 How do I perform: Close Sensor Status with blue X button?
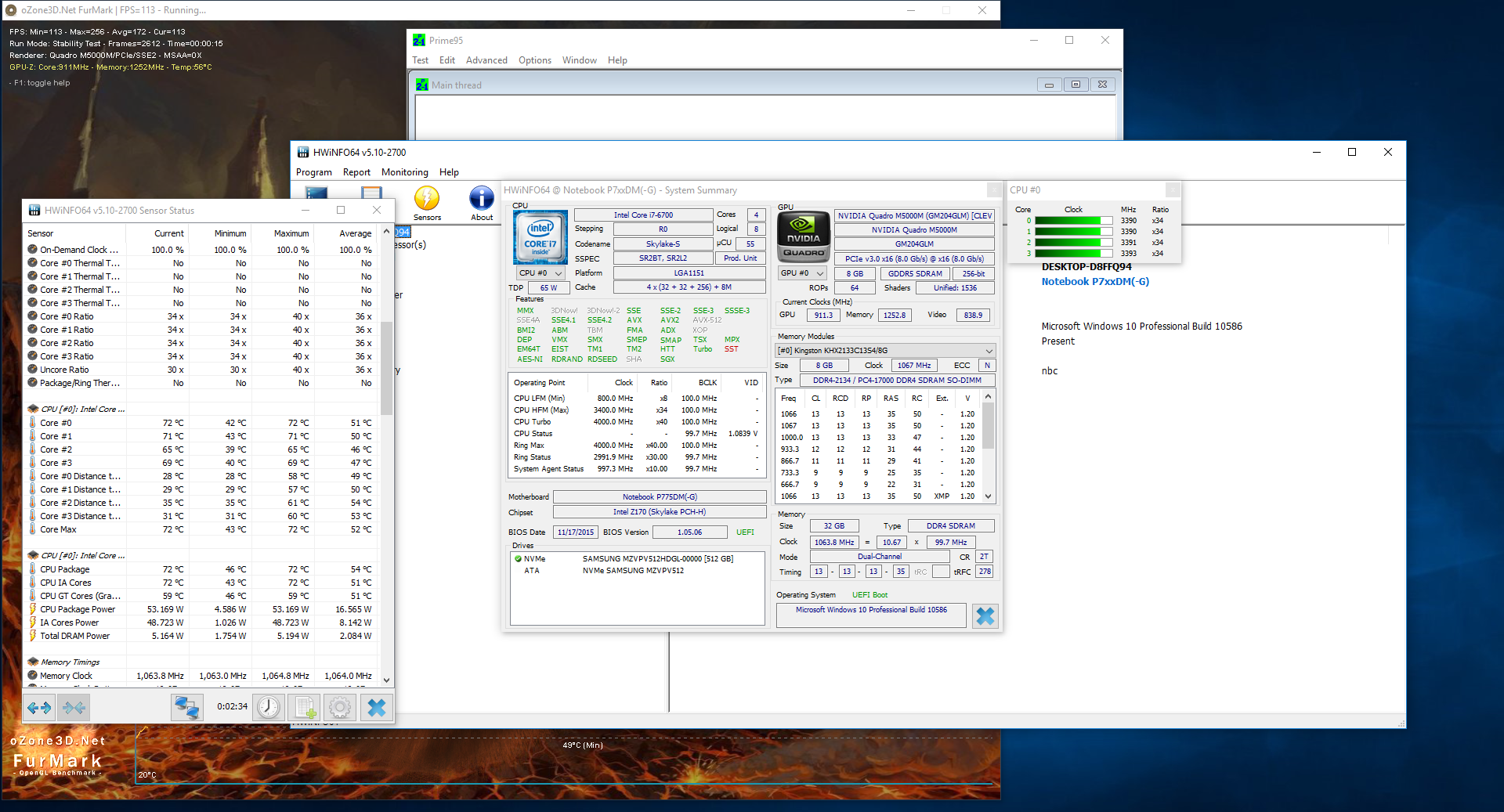coord(377,708)
